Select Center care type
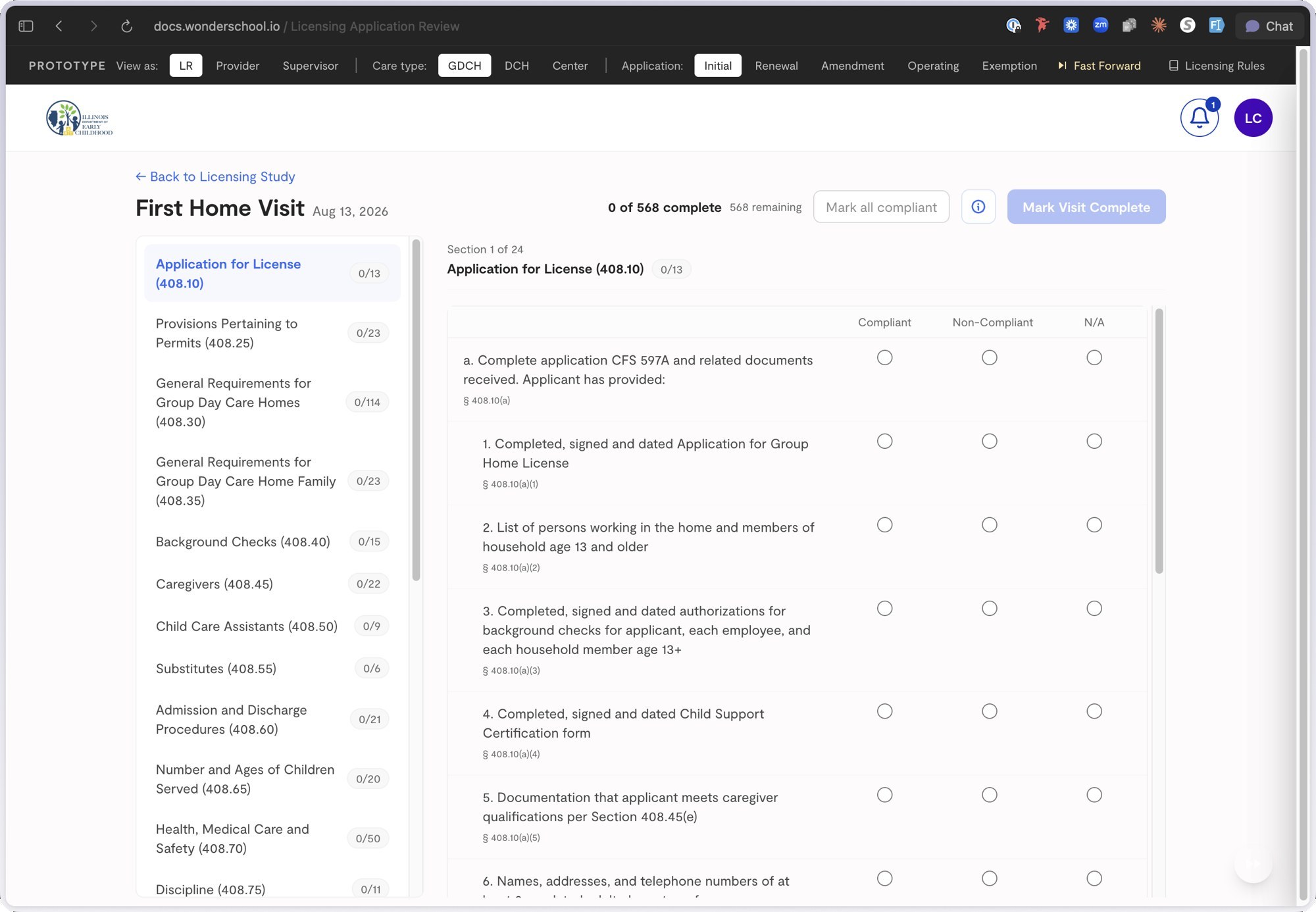This screenshot has width=1316, height=912. [570, 66]
